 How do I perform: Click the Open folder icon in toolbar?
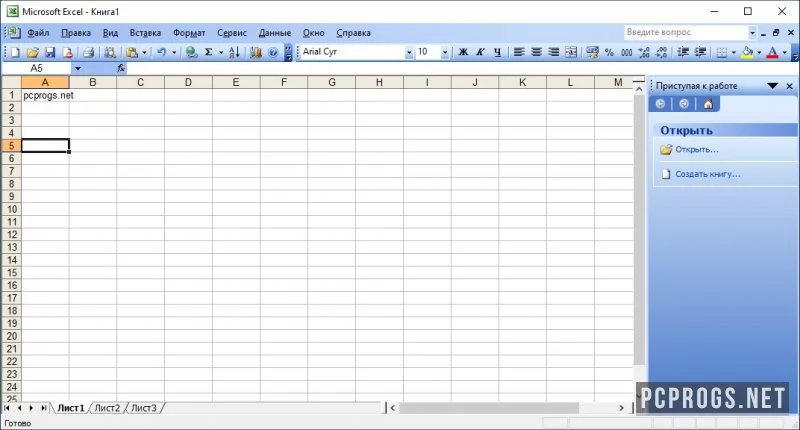pos(33,52)
